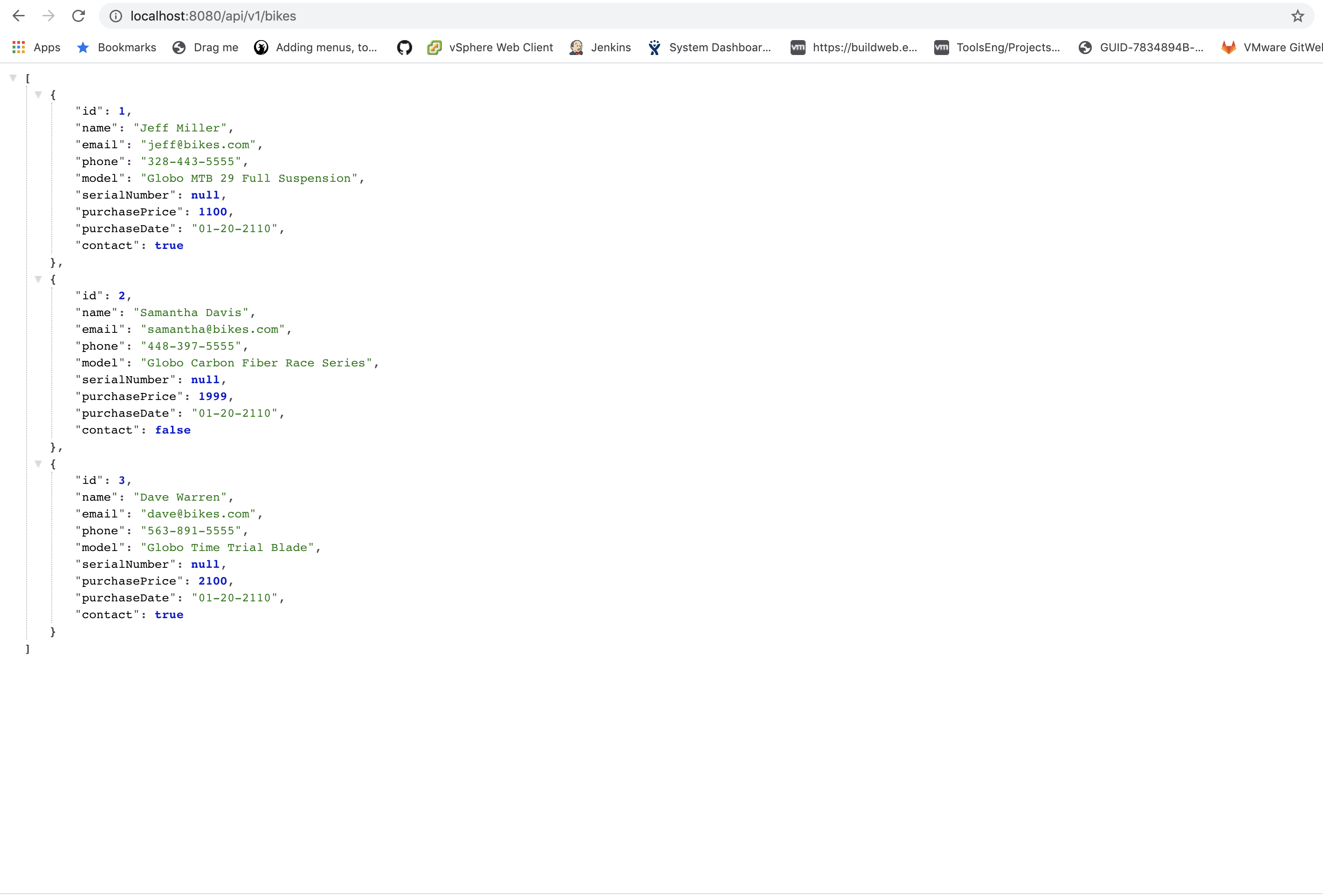Open vSphere Web Client bookmark
The image size is (1323, 896).
(x=490, y=47)
